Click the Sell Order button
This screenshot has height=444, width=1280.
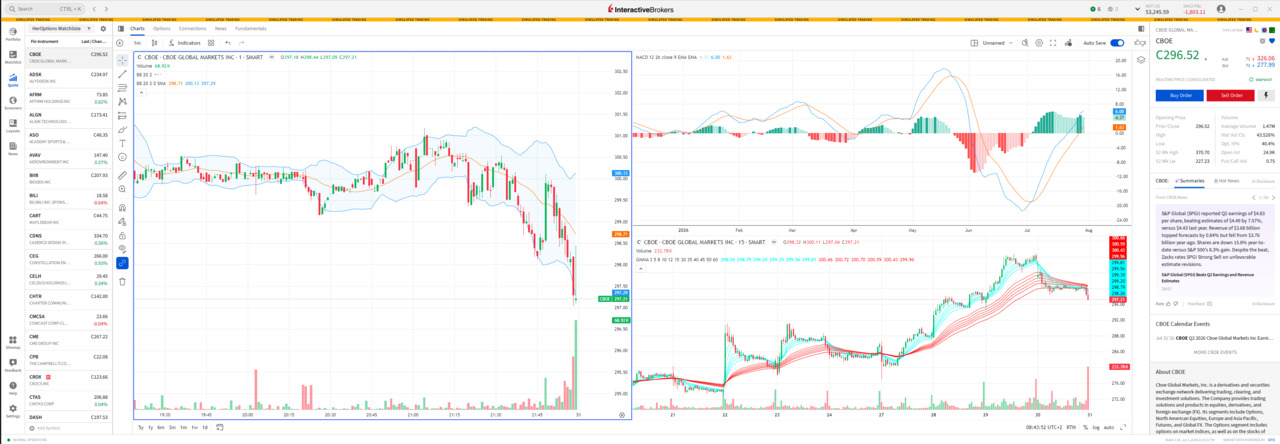(1230, 95)
